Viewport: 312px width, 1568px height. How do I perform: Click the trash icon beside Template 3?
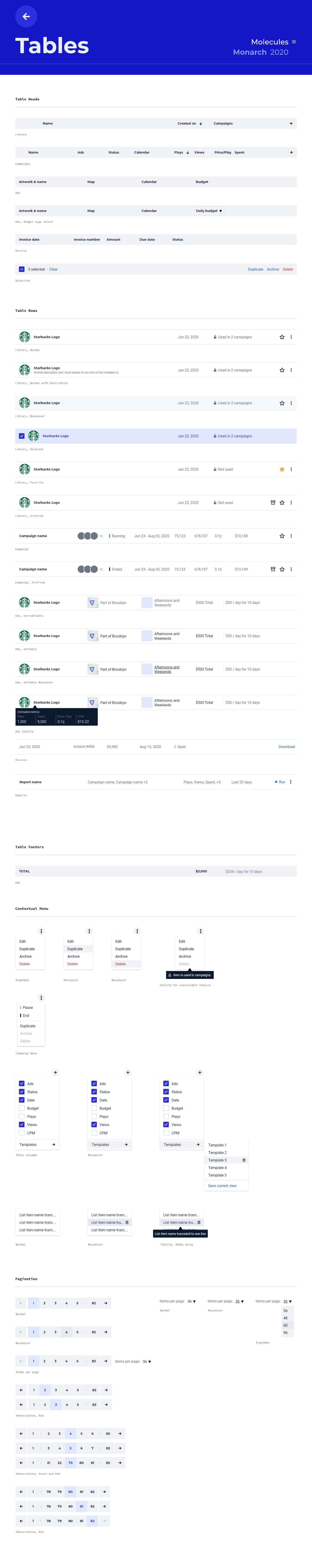coord(244,1160)
